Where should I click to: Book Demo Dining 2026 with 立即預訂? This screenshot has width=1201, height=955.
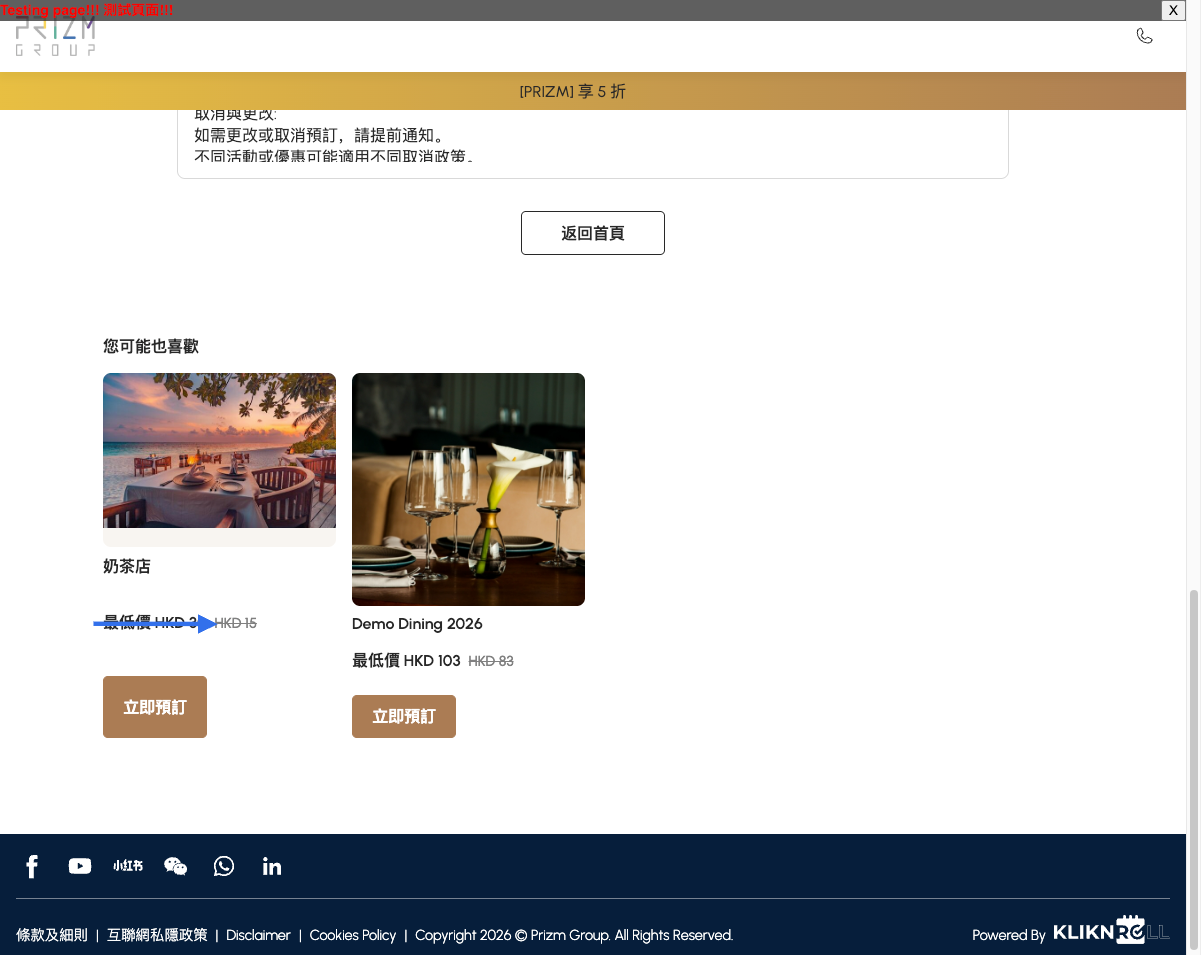404,716
